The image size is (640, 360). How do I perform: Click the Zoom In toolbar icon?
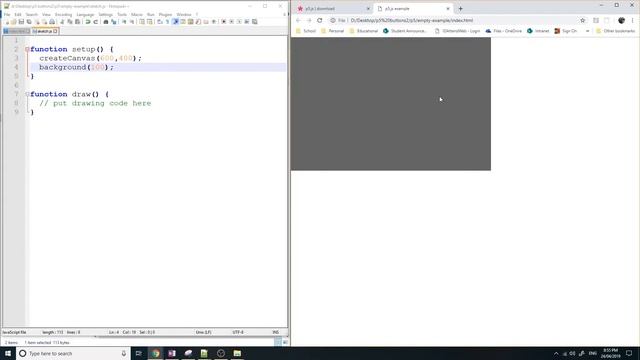pos(124,22)
